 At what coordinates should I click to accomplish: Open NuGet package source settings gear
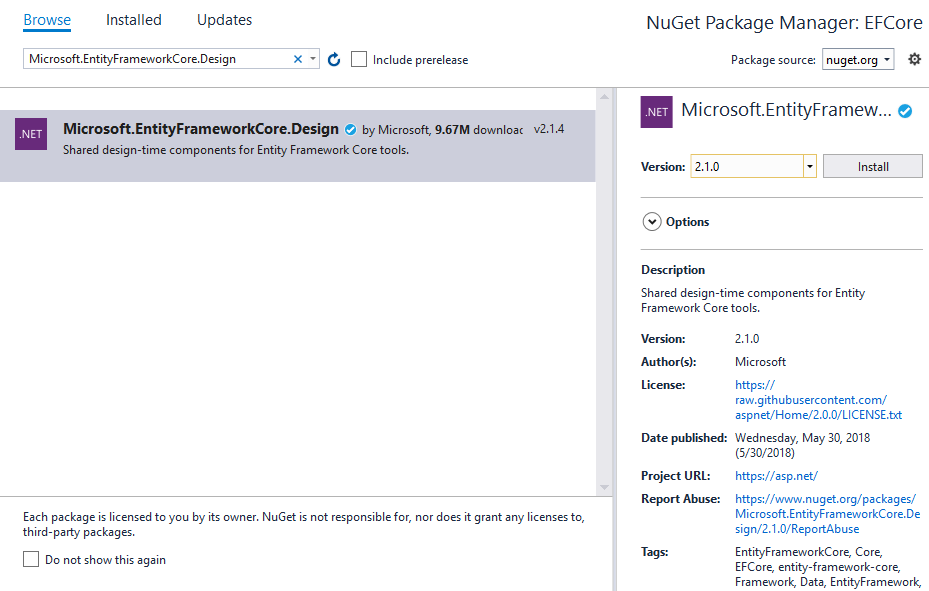pos(915,59)
